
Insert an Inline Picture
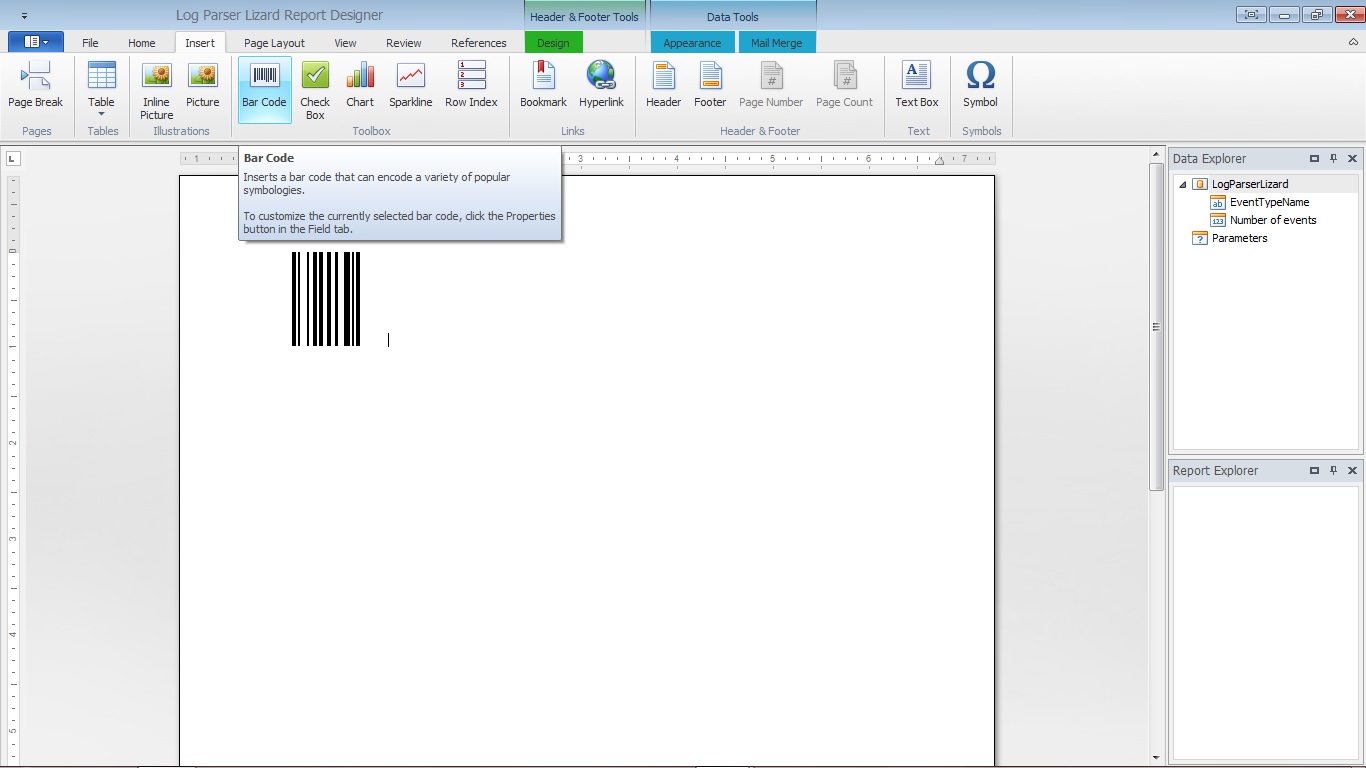(x=156, y=90)
